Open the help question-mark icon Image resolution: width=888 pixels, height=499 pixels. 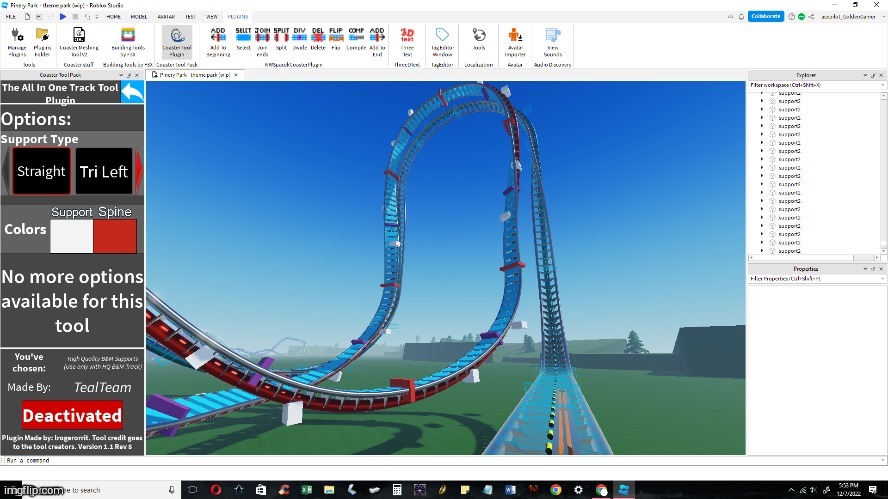[792, 16]
